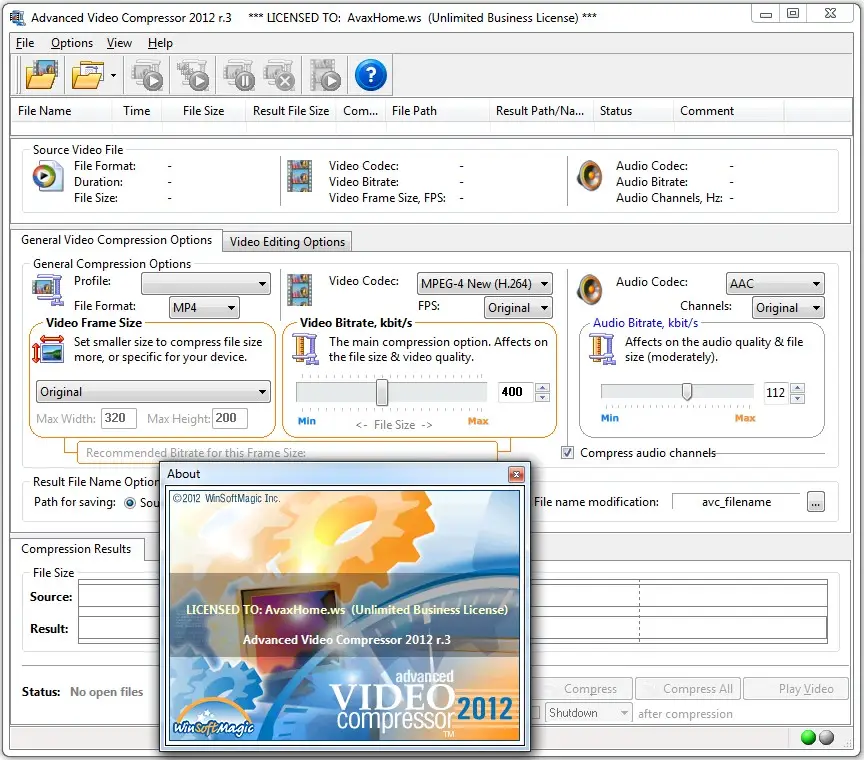The height and width of the screenshot is (760, 864).
Task: Click the green status indicator light
Action: point(808,737)
